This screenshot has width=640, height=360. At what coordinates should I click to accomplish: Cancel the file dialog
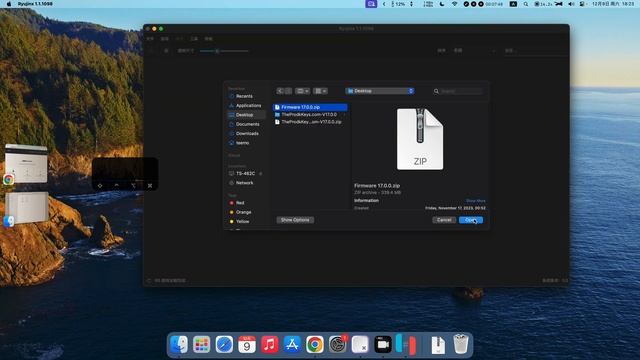[x=444, y=220]
